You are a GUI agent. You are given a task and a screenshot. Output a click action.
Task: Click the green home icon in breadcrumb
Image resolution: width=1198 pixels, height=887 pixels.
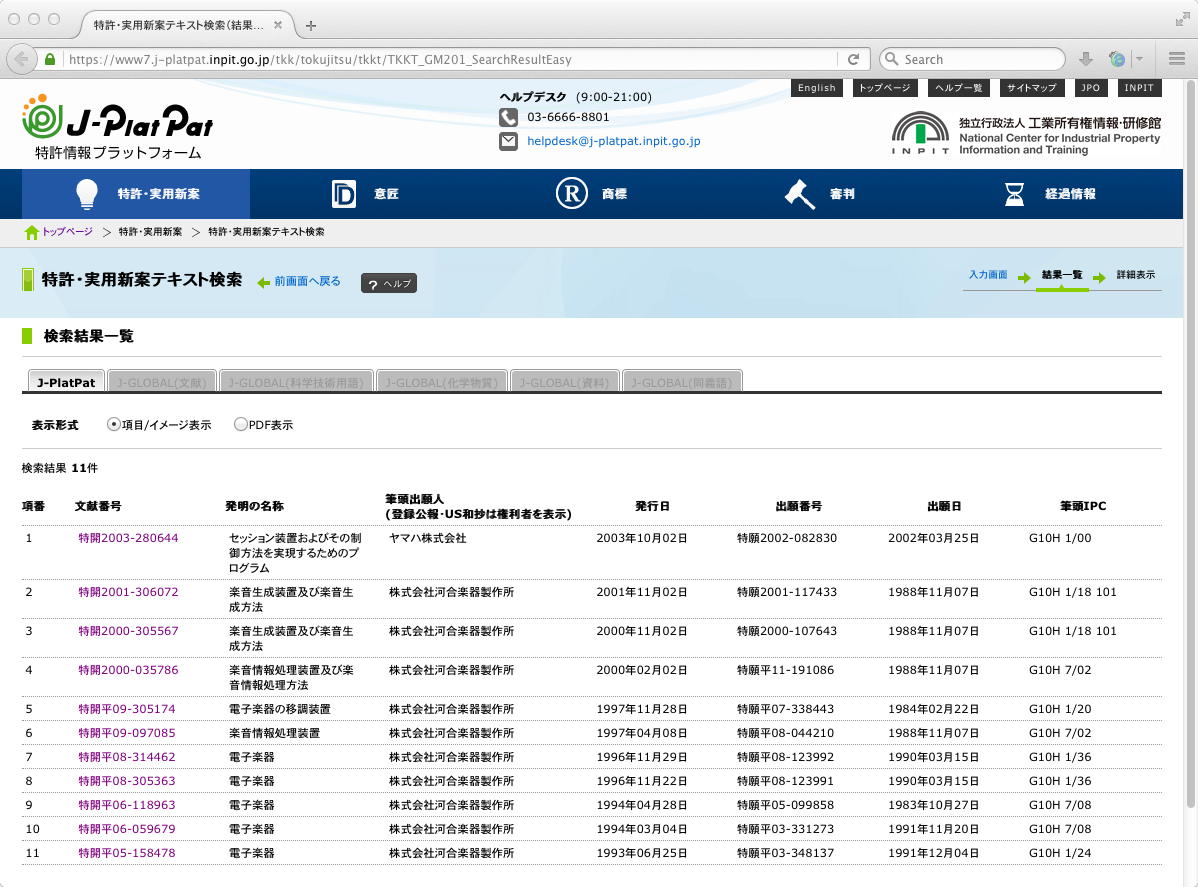(31, 232)
